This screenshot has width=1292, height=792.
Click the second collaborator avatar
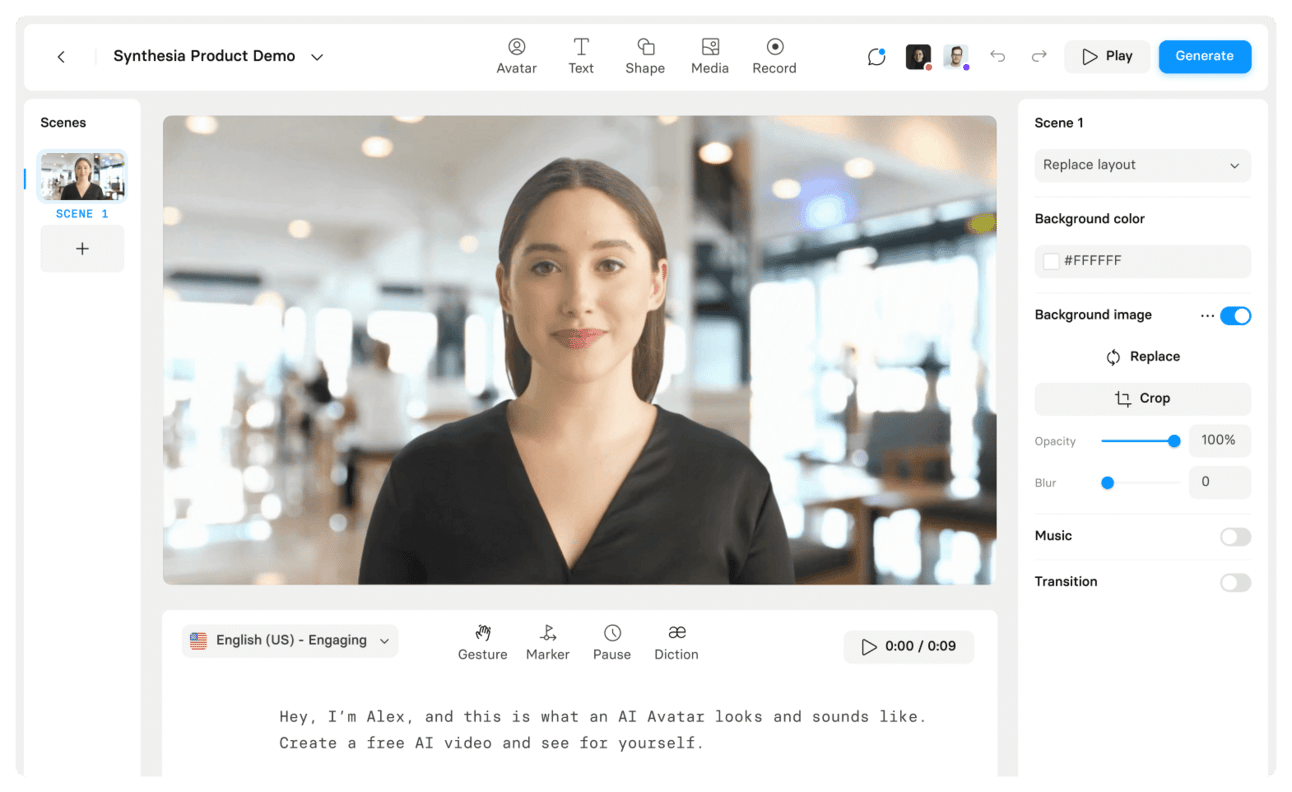coord(956,57)
